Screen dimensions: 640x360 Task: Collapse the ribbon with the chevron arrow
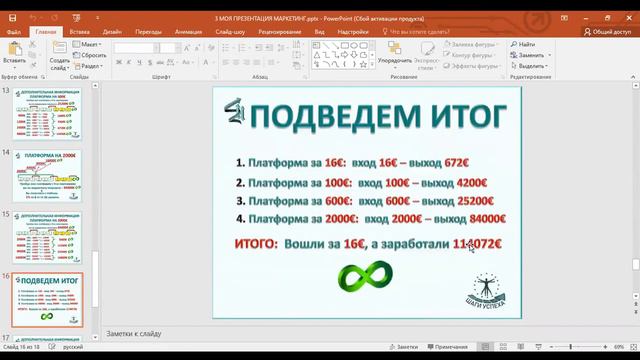[x=633, y=77]
